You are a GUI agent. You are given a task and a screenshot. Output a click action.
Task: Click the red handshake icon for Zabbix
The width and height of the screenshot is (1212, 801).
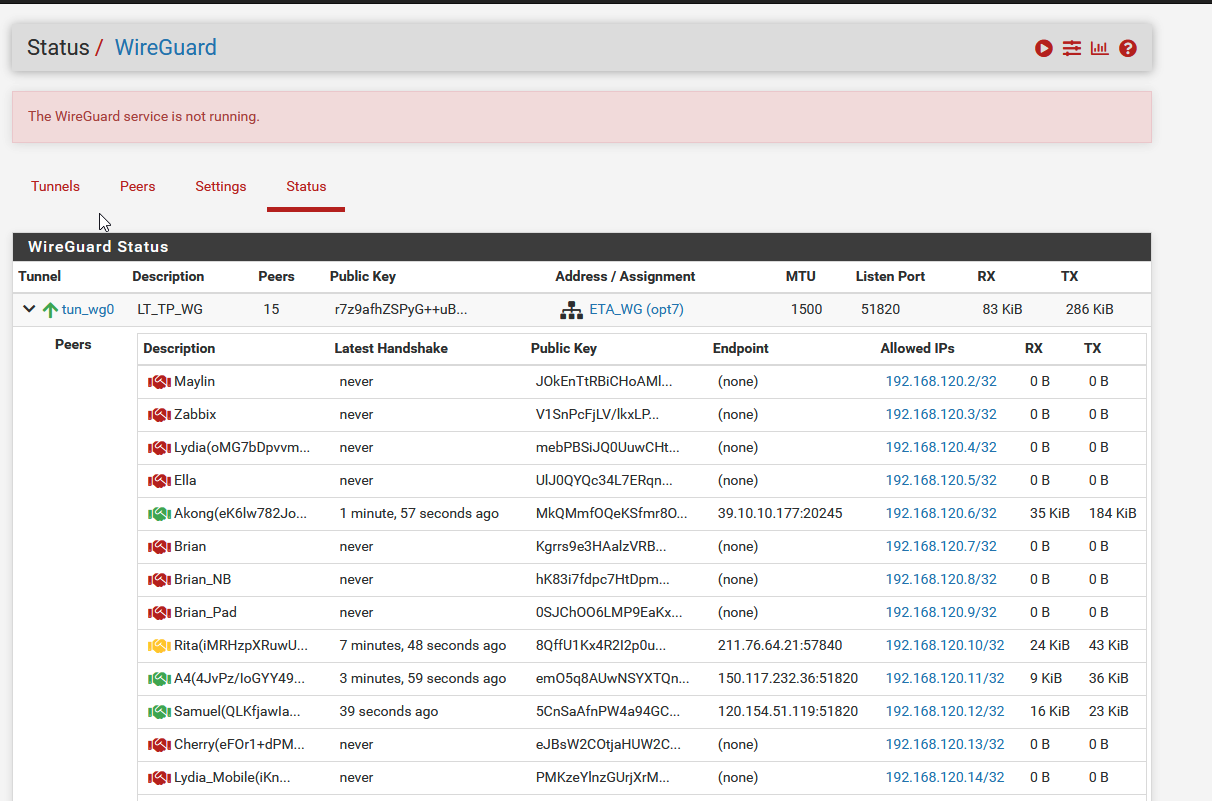(x=159, y=415)
